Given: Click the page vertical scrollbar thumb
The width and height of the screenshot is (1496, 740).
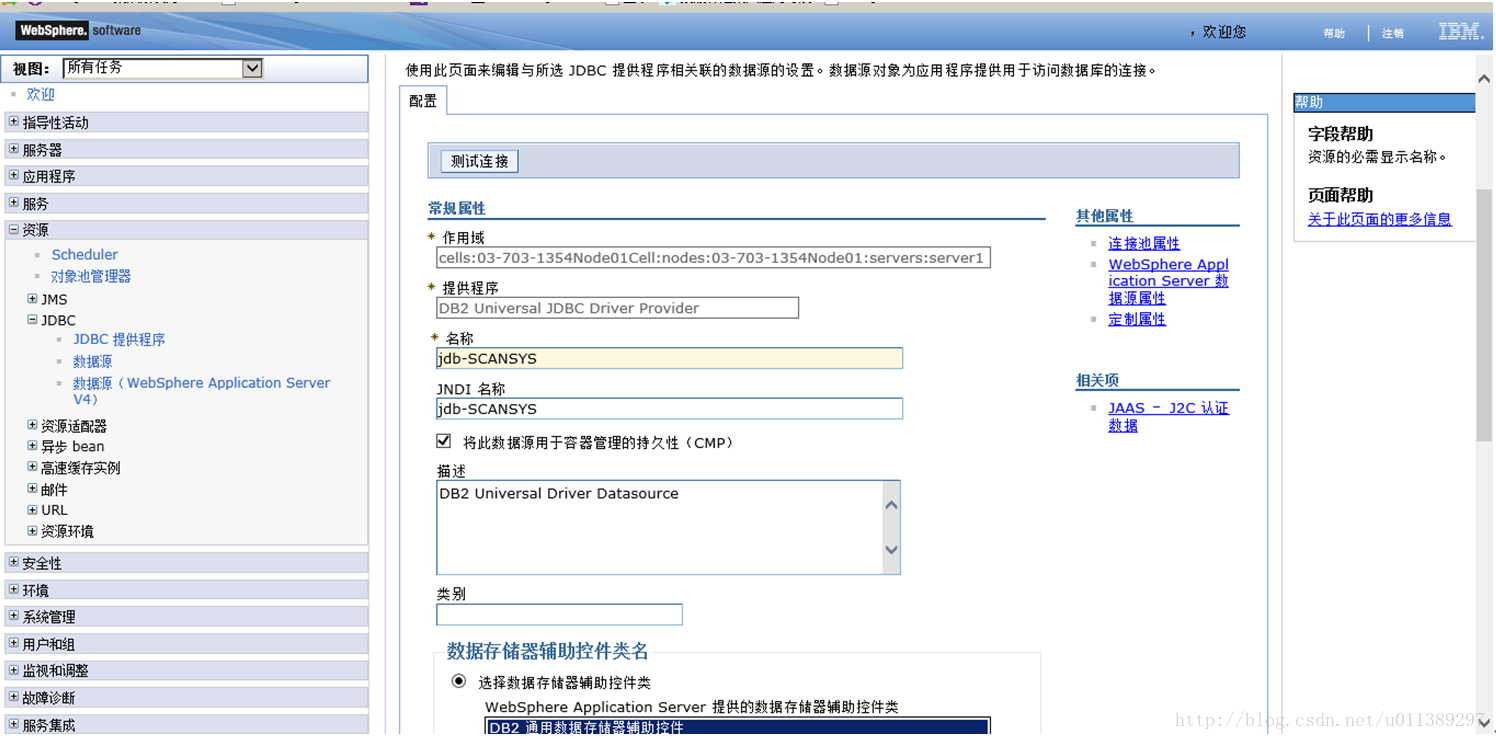Looking at the screenshot, I should (1484, 314).
